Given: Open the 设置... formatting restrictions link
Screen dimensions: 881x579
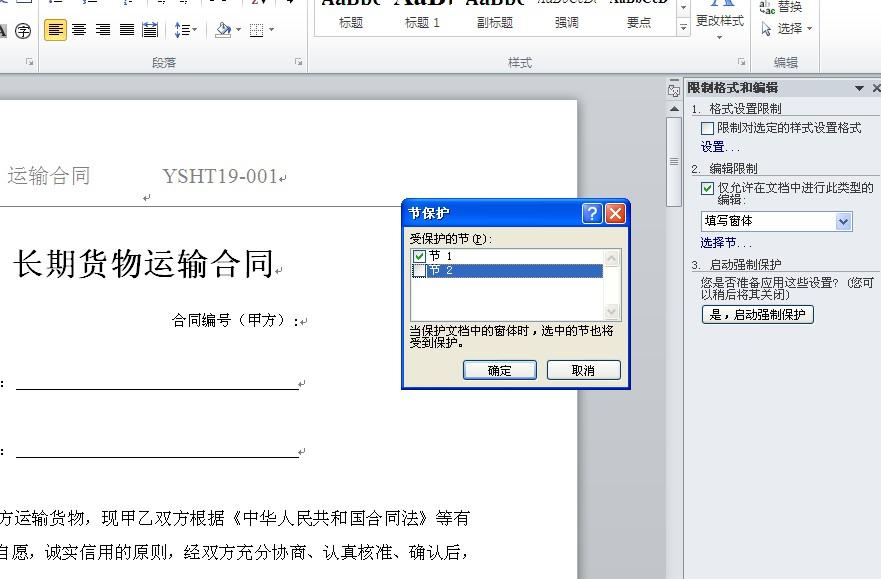Looking at the screenshot, I should pyautogui.click(x=720, y=147).
